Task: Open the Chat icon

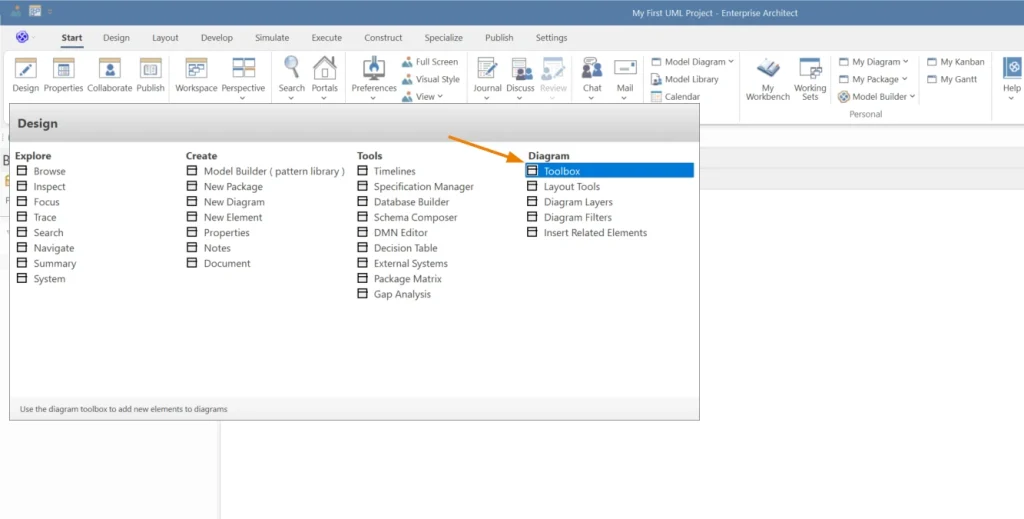Action: pyautogui.click(x=592, y=73)
